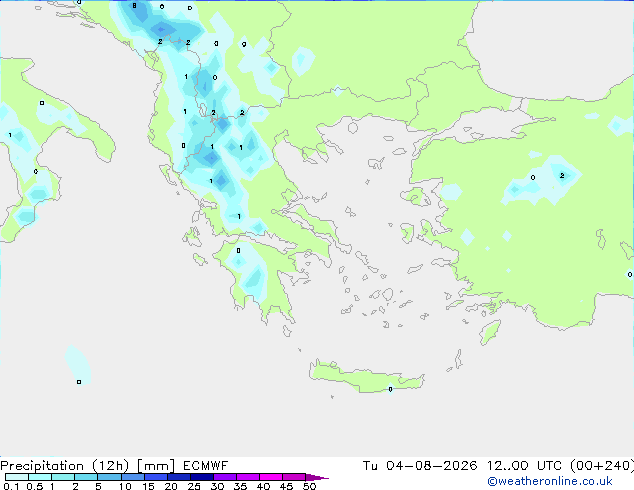Screen dimensions: 634x490
Task: Click the legend scale label '15'
Action: point(148,486)
